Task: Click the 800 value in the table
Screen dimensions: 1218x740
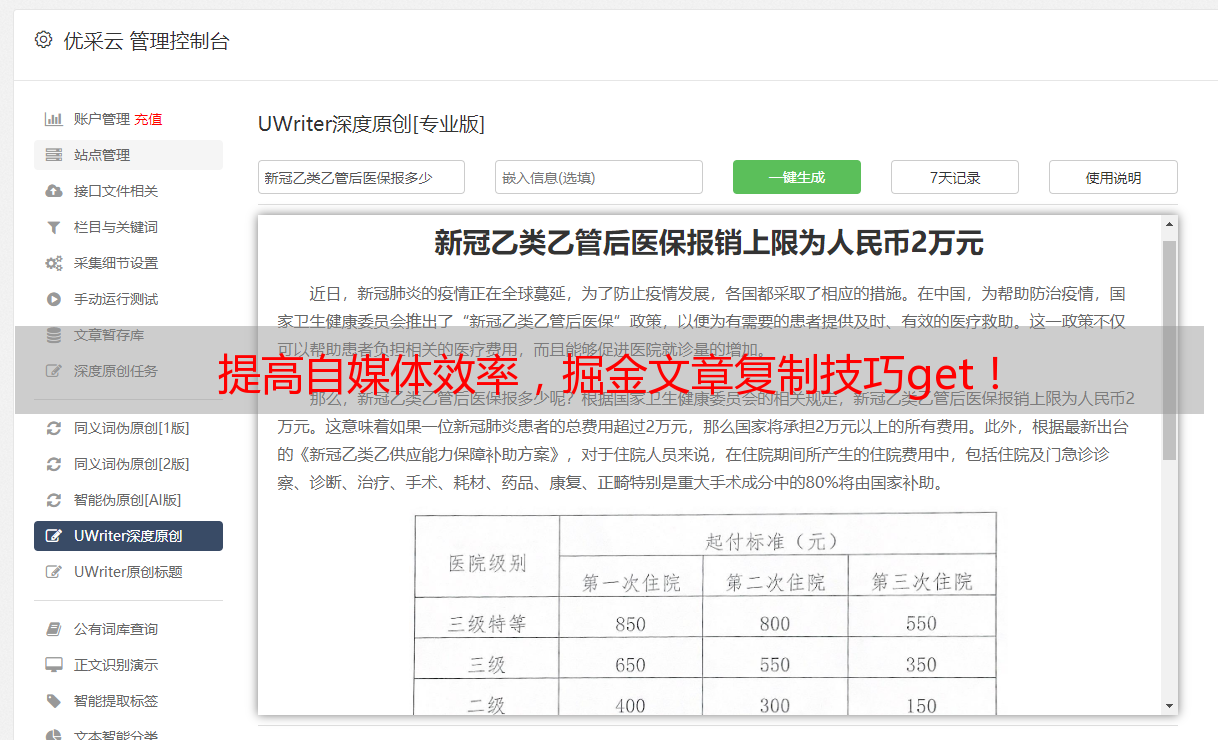Action: click(x=775, y=624)
